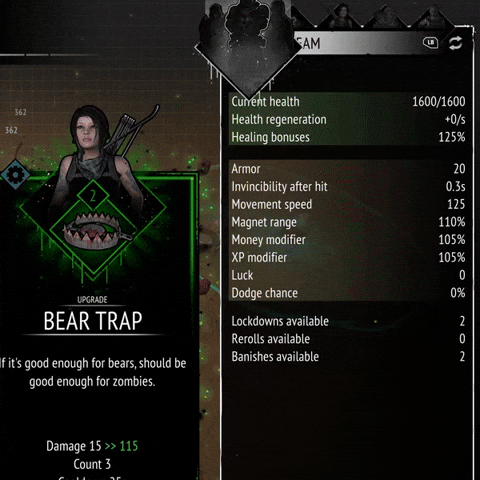
Task: Switch to the third character portrait tab
Action: point(386,16)
